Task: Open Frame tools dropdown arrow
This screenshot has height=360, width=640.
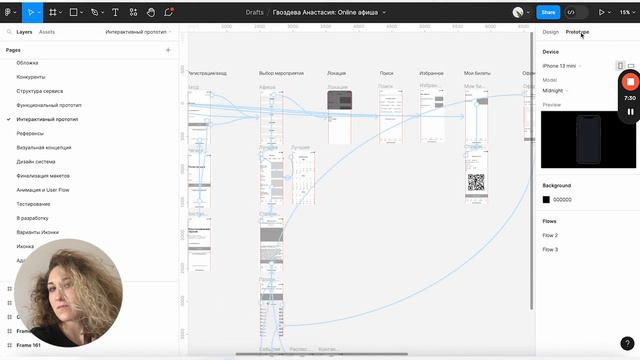Action: coord(60,13)
